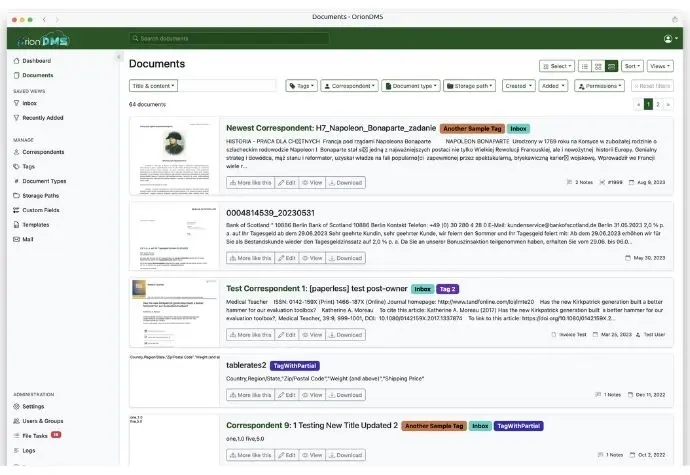Click More like this for Napoleon document
This screenshot has height=475, width=690.
[x=250, y=183]
